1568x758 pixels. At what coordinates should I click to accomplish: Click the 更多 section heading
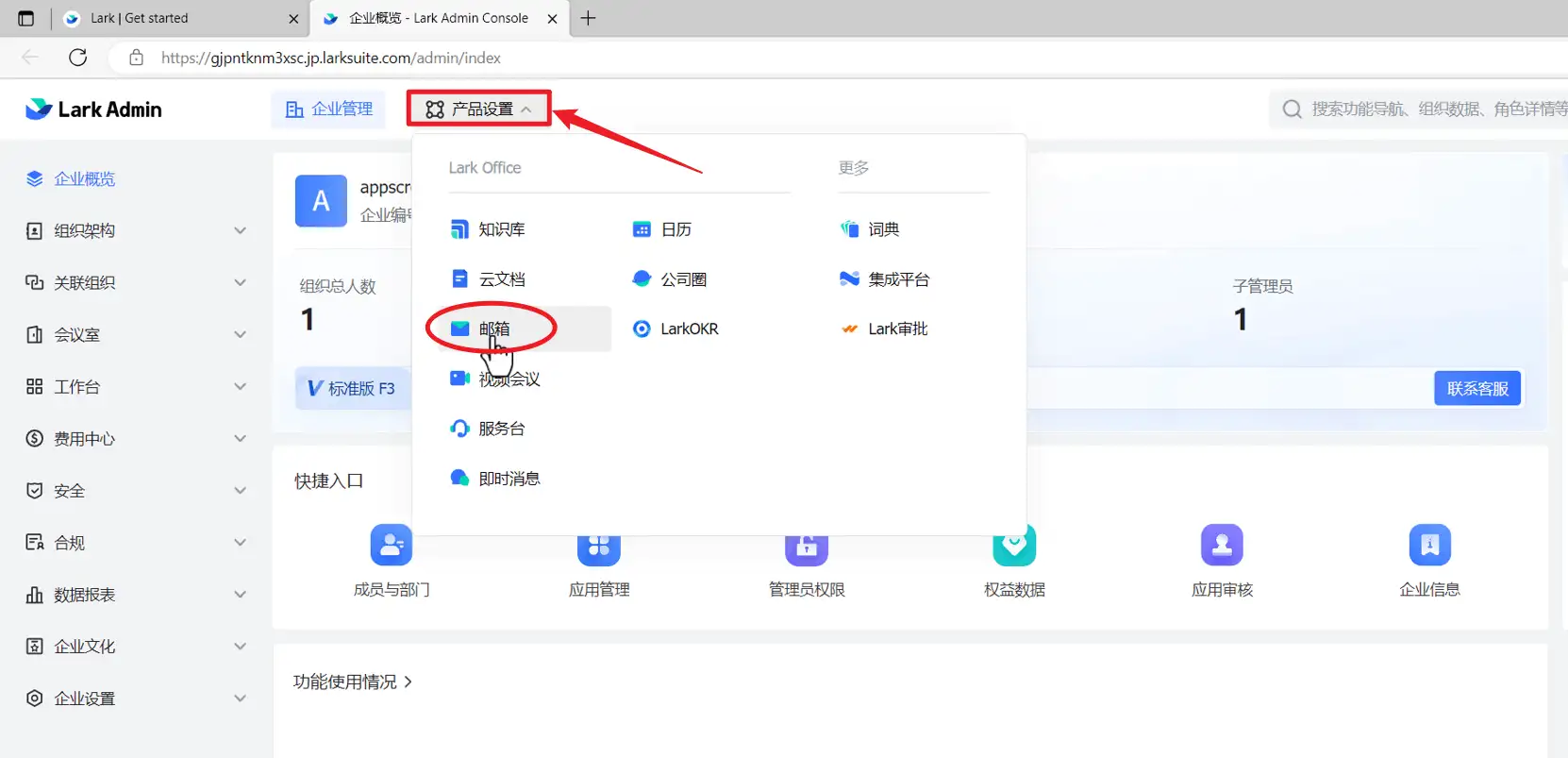854,168
